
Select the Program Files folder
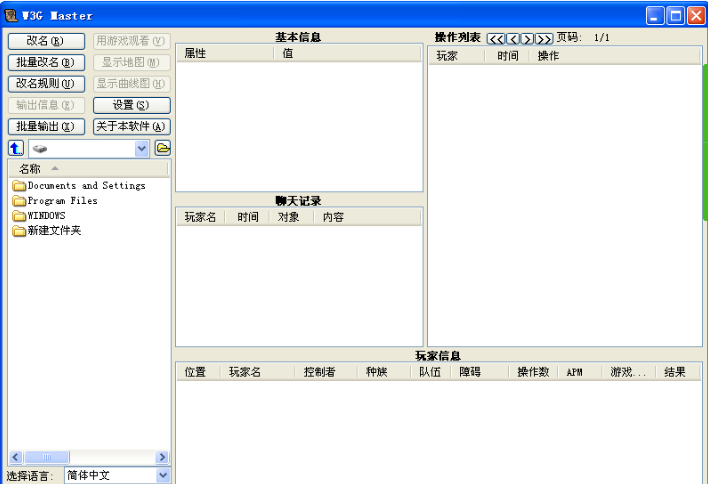[55, 200]
